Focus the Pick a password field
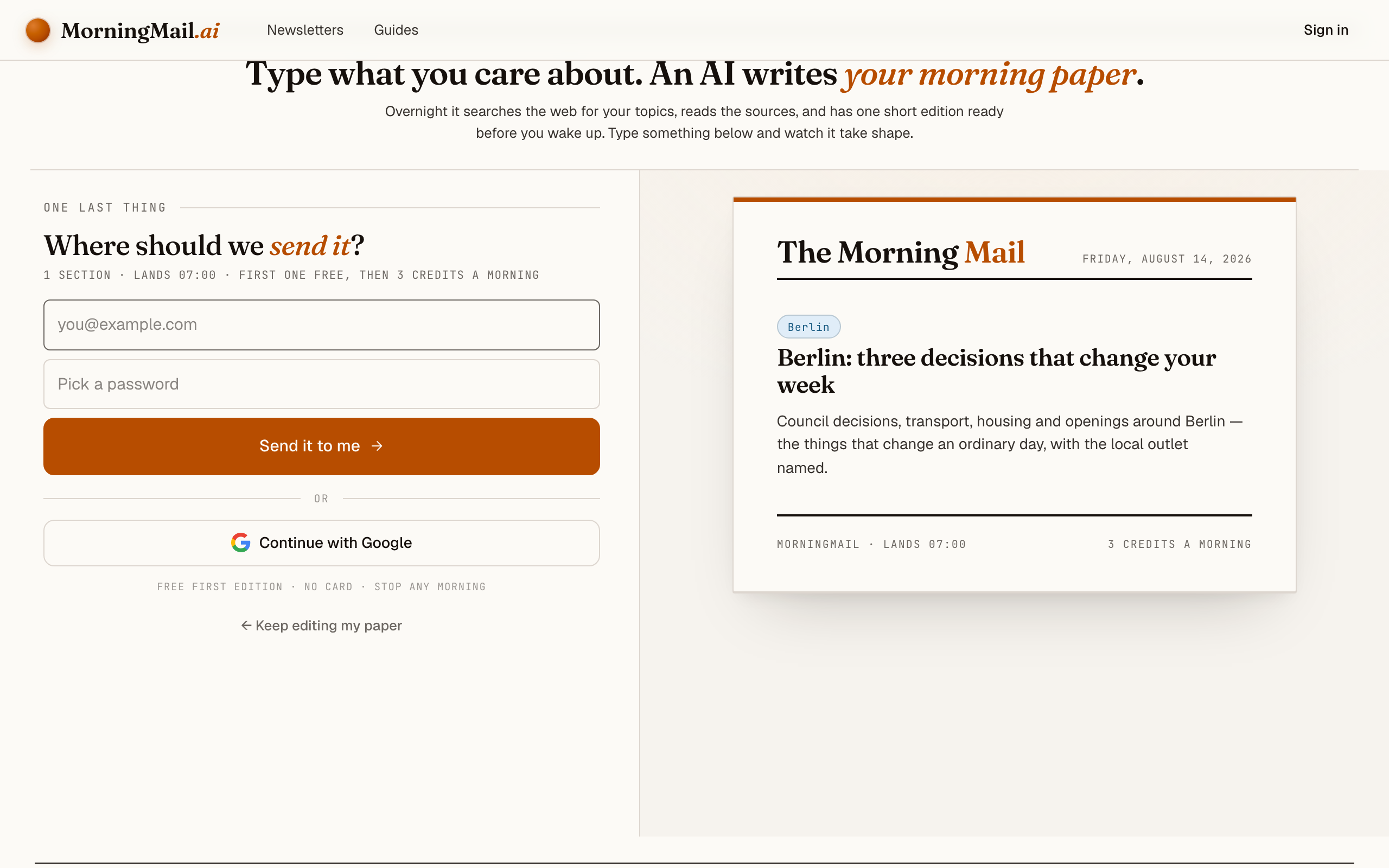 pos(321,384)
